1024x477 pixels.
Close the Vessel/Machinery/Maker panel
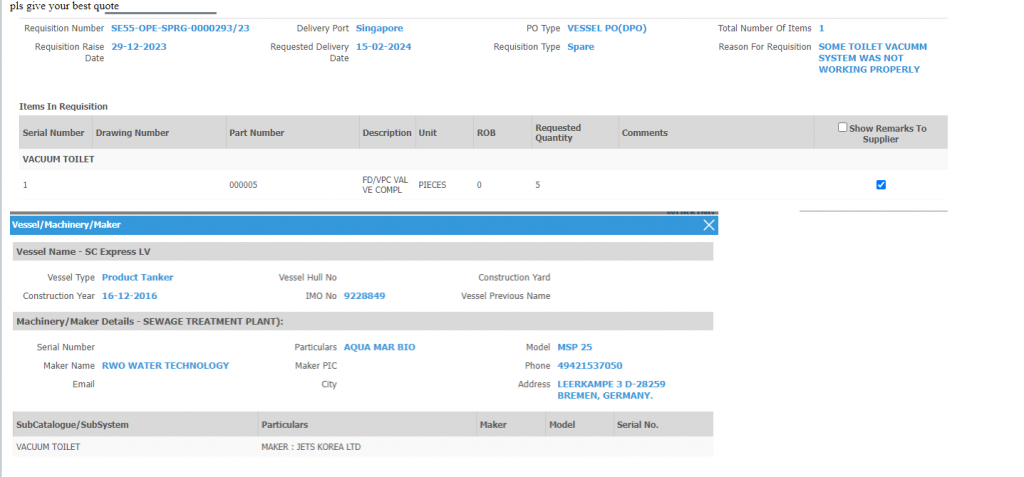[709, 225]
